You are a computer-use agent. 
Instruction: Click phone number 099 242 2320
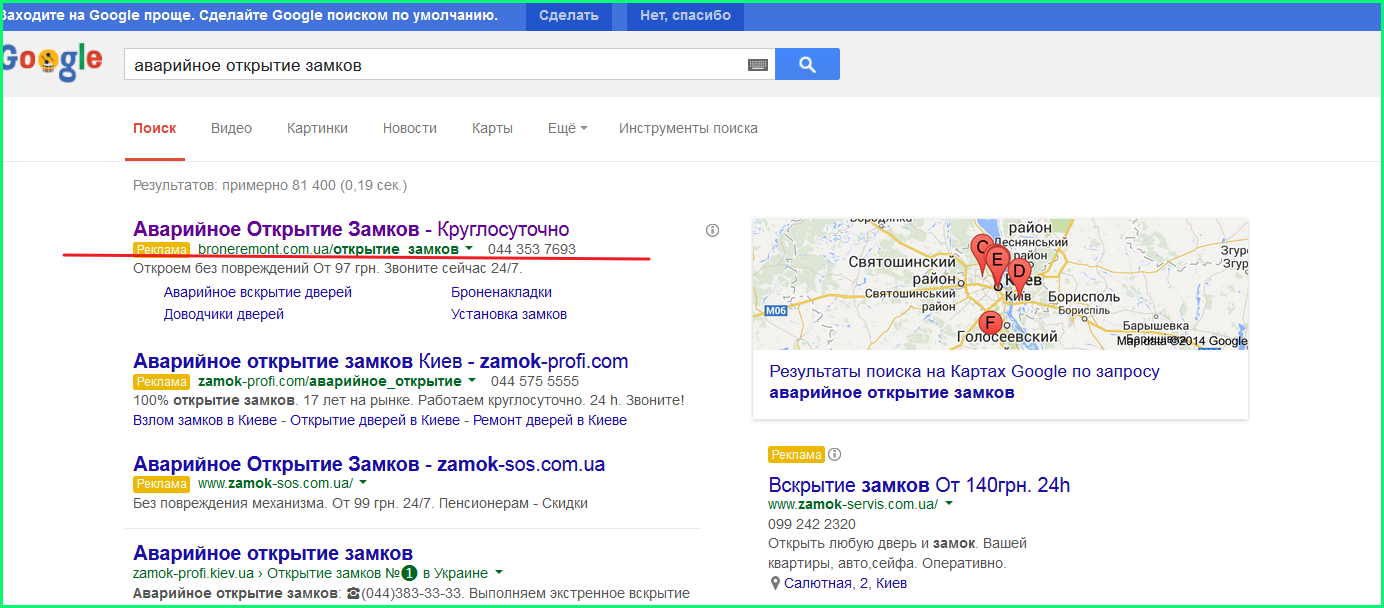coord(812,524)
